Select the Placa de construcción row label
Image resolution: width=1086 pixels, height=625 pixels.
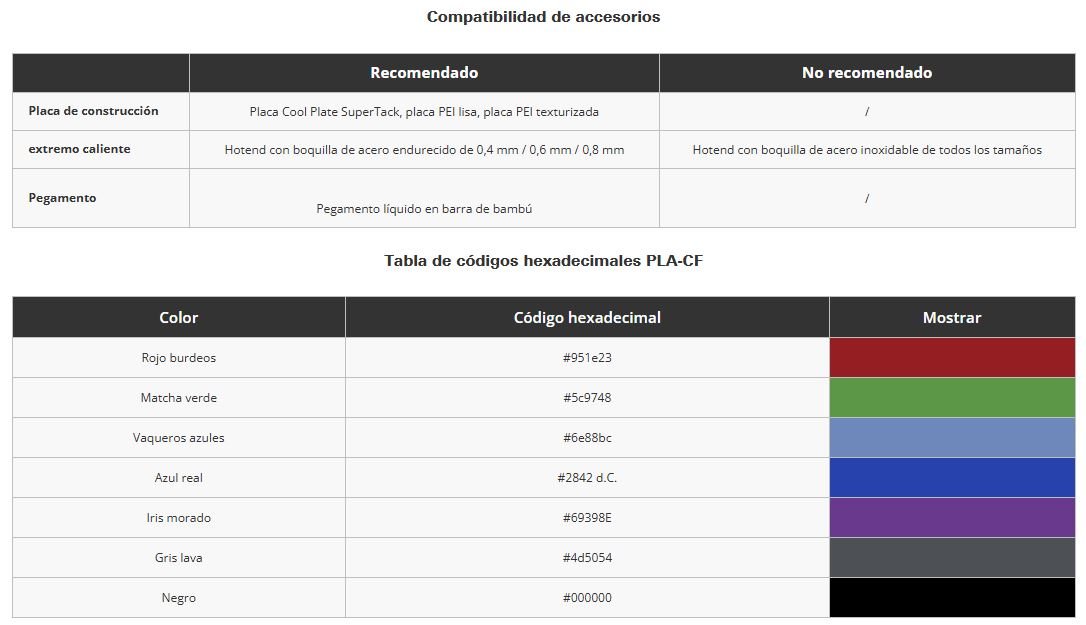pyautogui.click(x=94, y=111)
